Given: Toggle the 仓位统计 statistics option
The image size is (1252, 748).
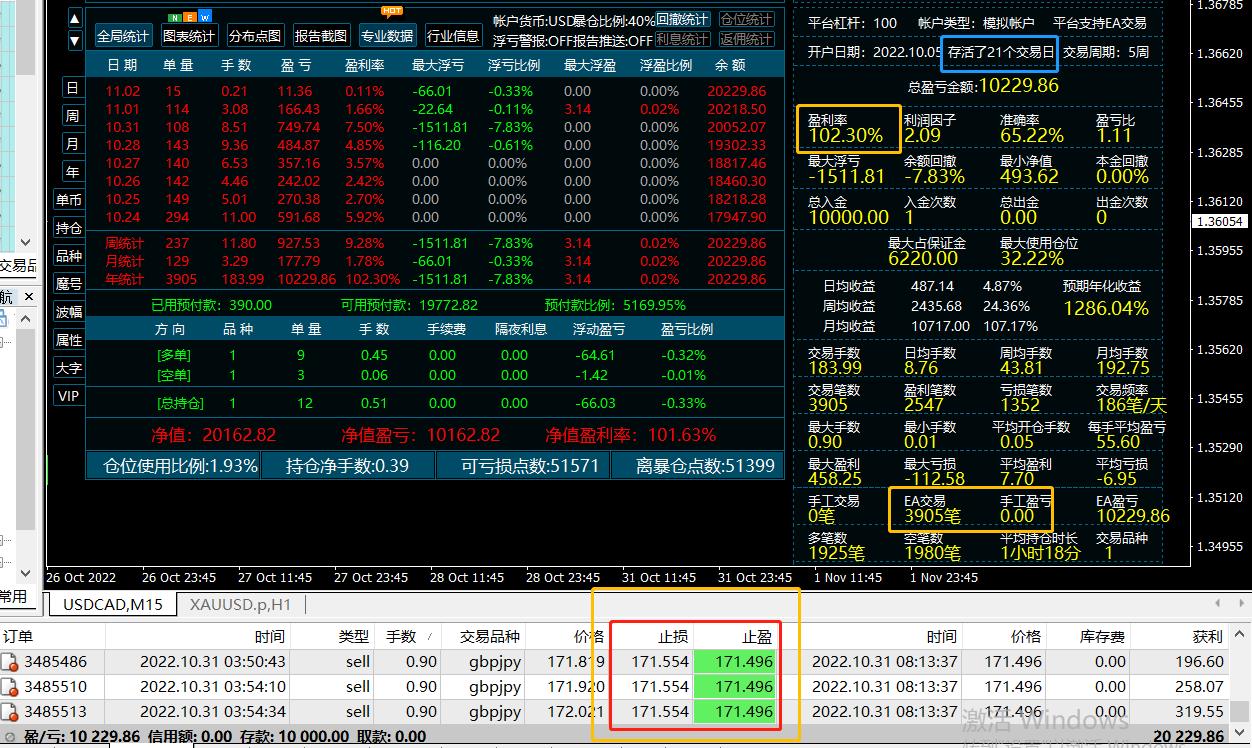Looking at the screenshot, I should [x=746, y=19].
